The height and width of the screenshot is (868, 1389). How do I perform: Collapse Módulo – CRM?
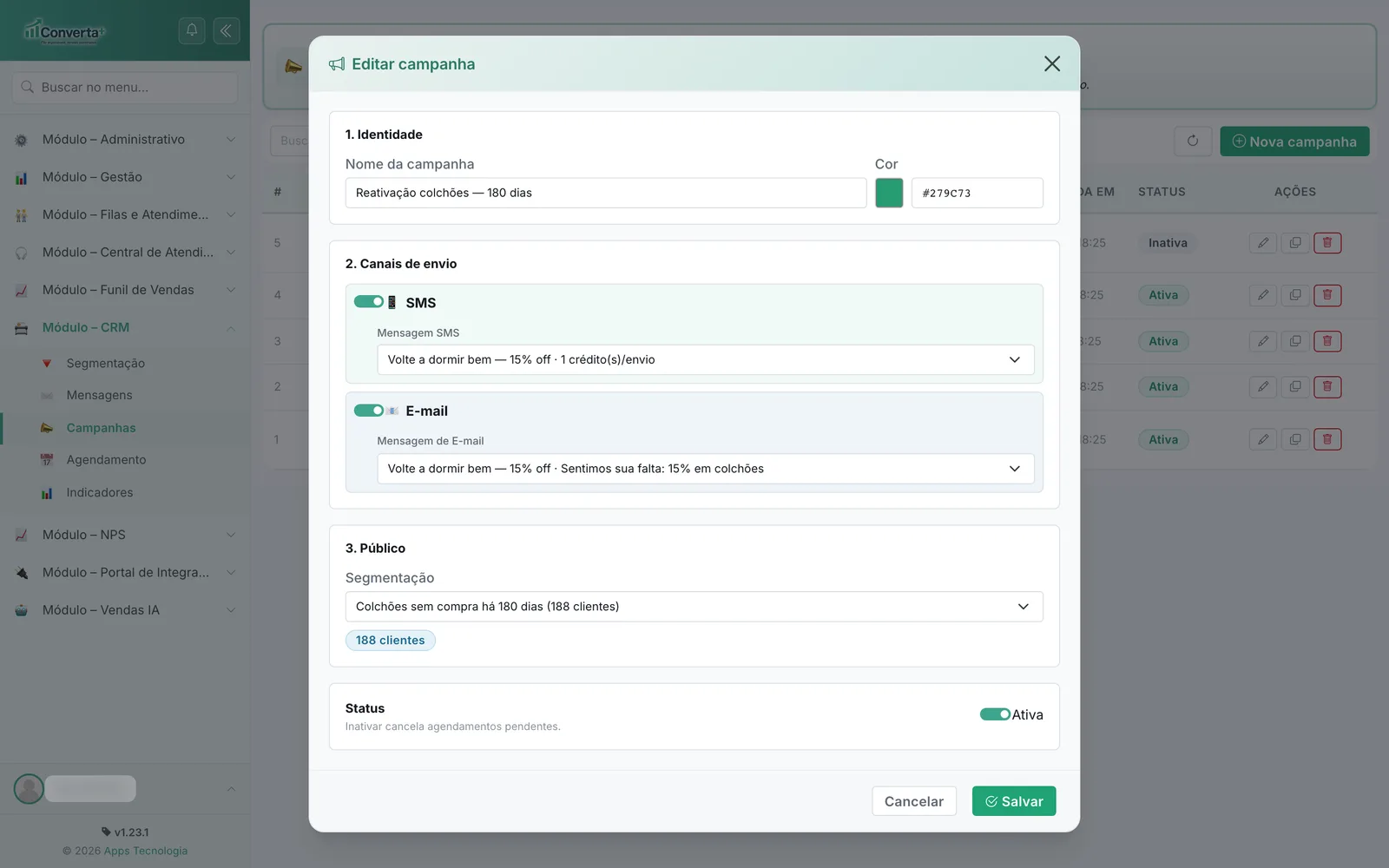125,327
